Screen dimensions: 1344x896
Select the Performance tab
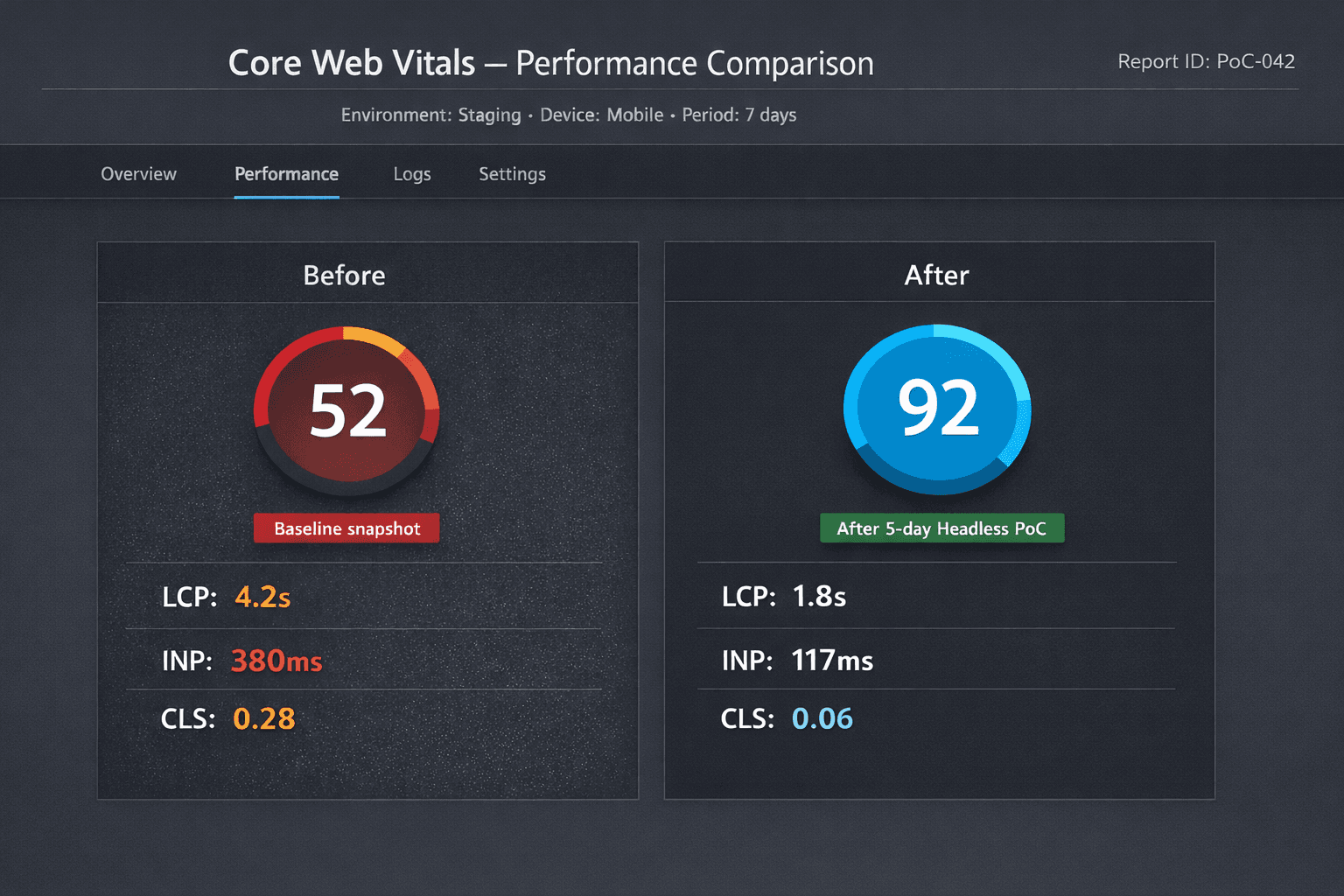286,173
